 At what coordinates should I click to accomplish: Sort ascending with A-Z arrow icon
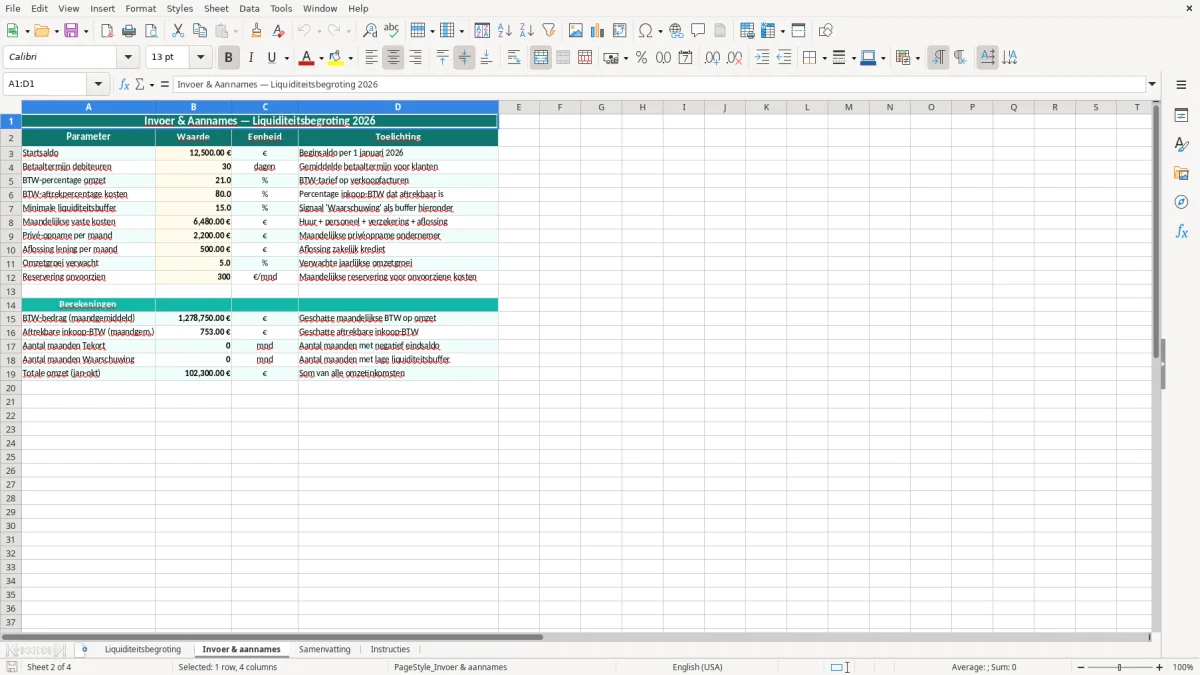[505, 31]
